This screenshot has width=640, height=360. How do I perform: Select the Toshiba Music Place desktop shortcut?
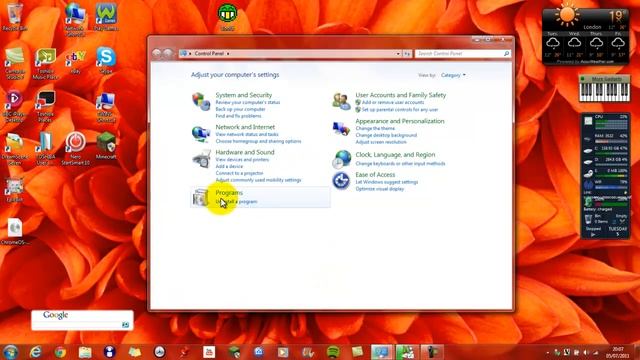tap(45, 63)
